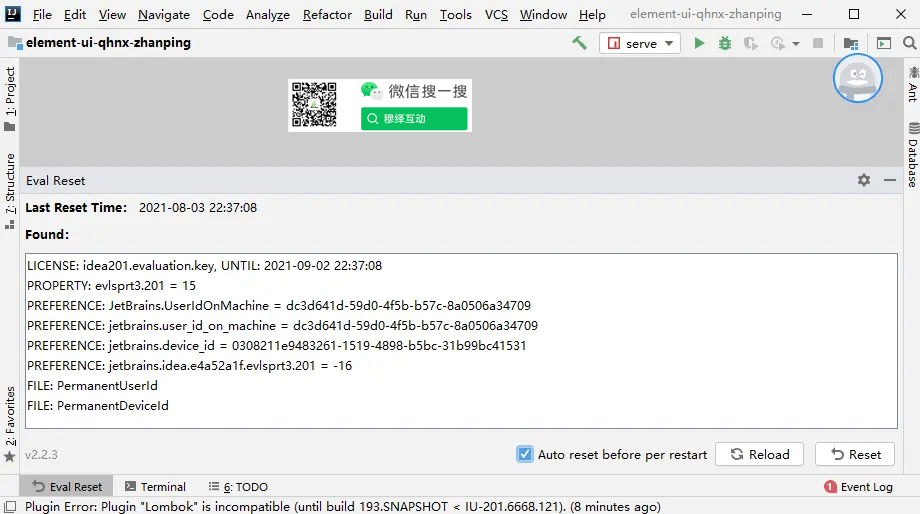Open the Run menu

415,14
